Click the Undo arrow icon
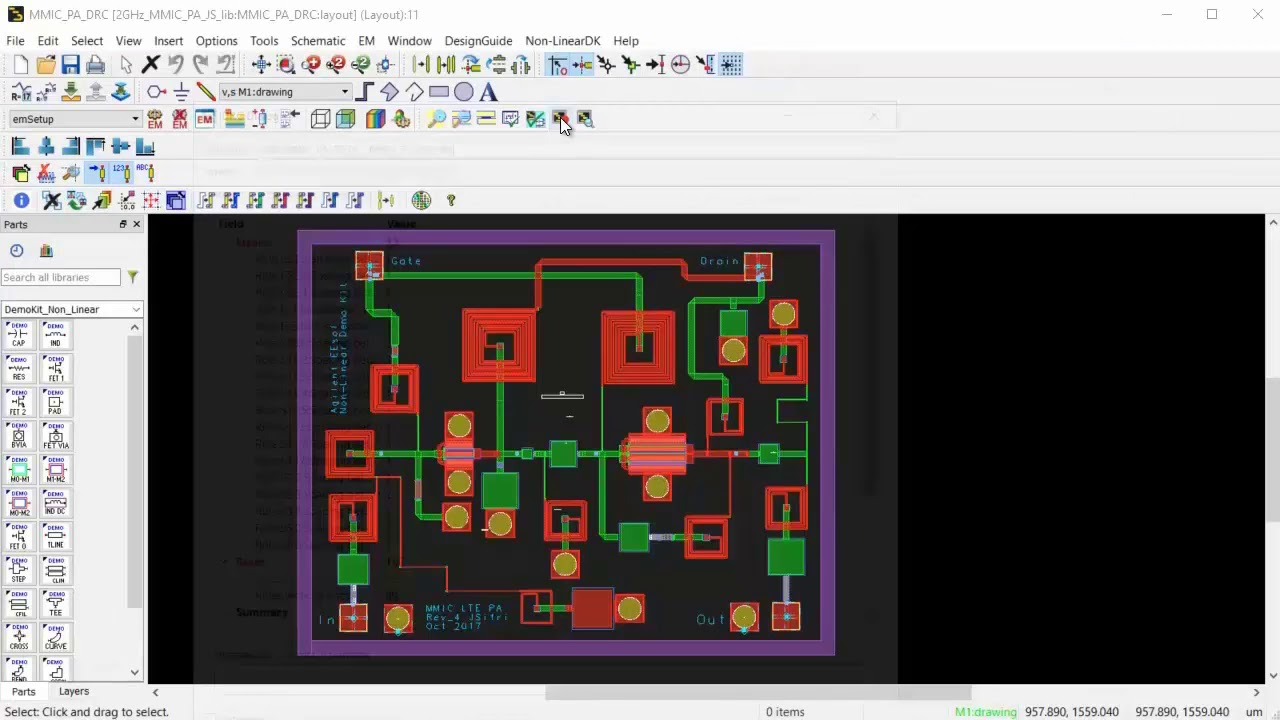Image resolution: width=1280 pixels, height=720 pixels. coord(176,65)
